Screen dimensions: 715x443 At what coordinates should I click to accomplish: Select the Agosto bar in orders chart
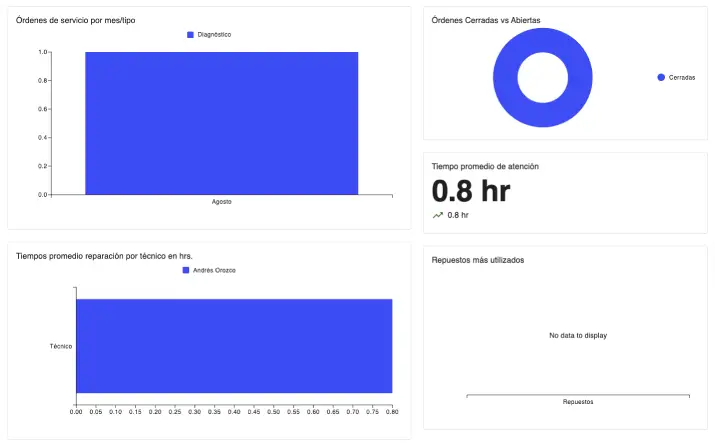pyautogui.click(x=221, y=122)
